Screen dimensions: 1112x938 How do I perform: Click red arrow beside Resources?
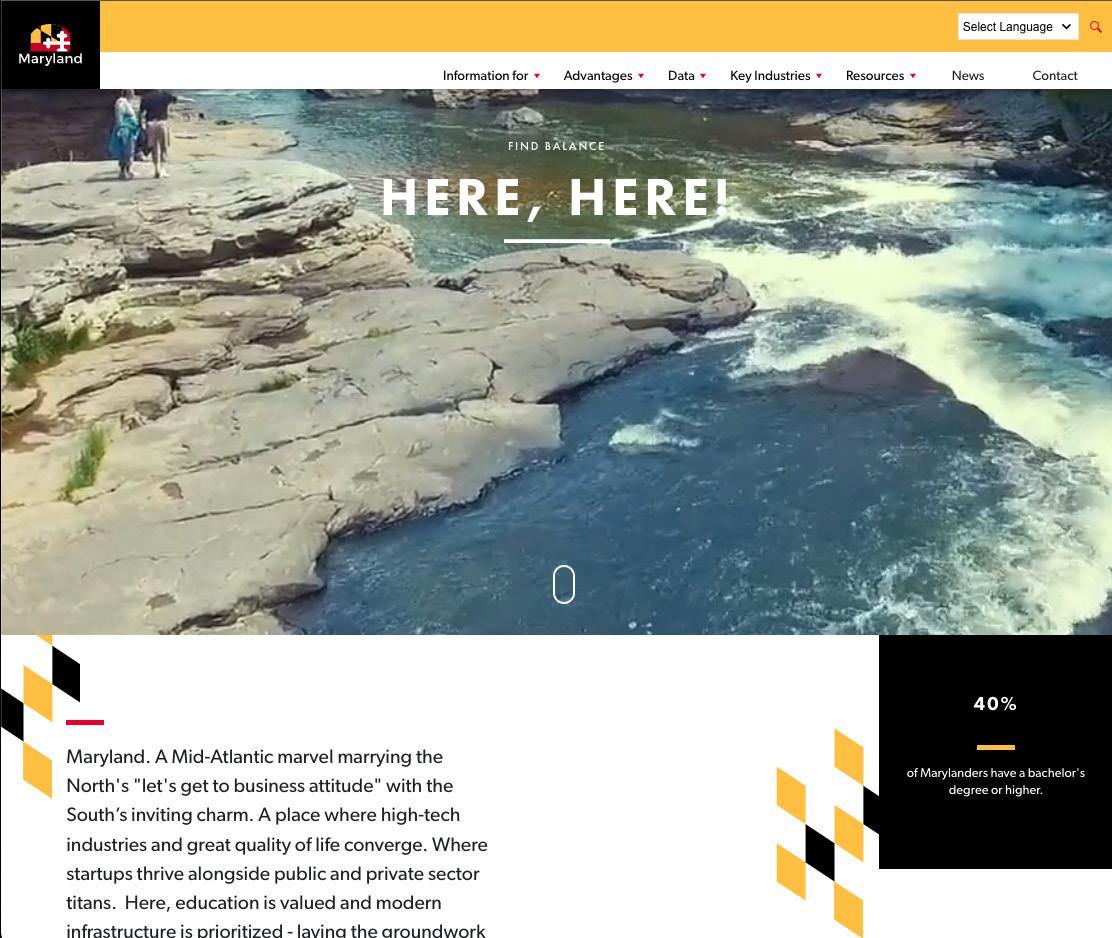[913, 76]
